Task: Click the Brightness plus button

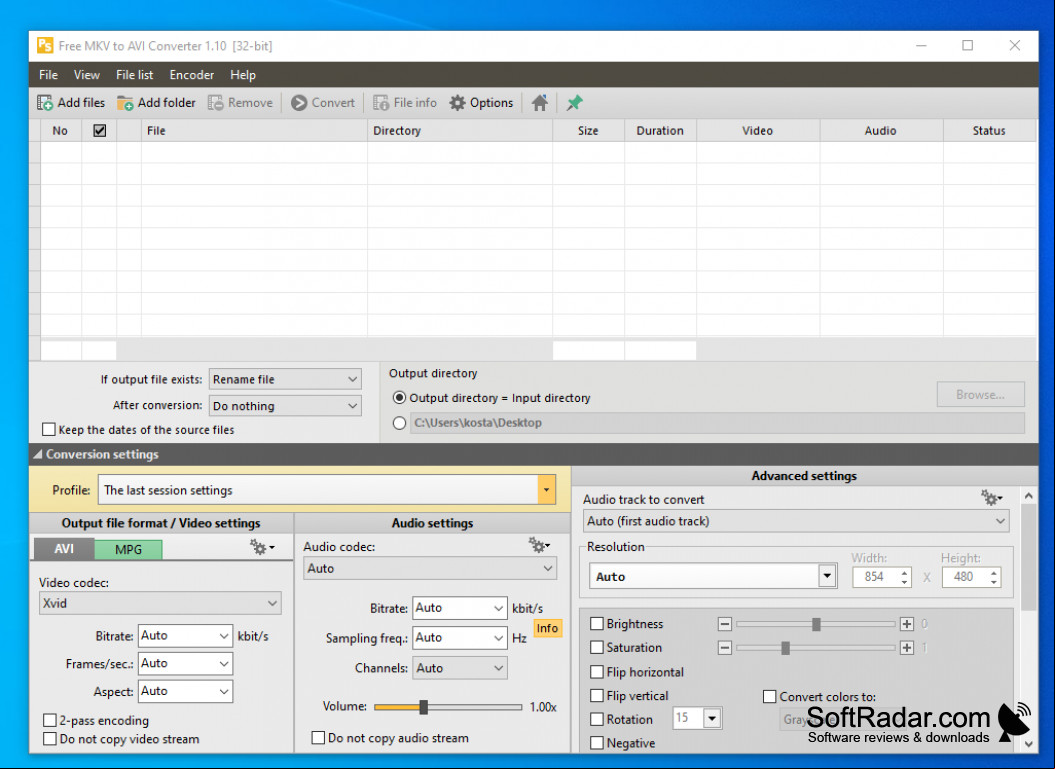Action: pyautogui.click(x=907, y=624)
